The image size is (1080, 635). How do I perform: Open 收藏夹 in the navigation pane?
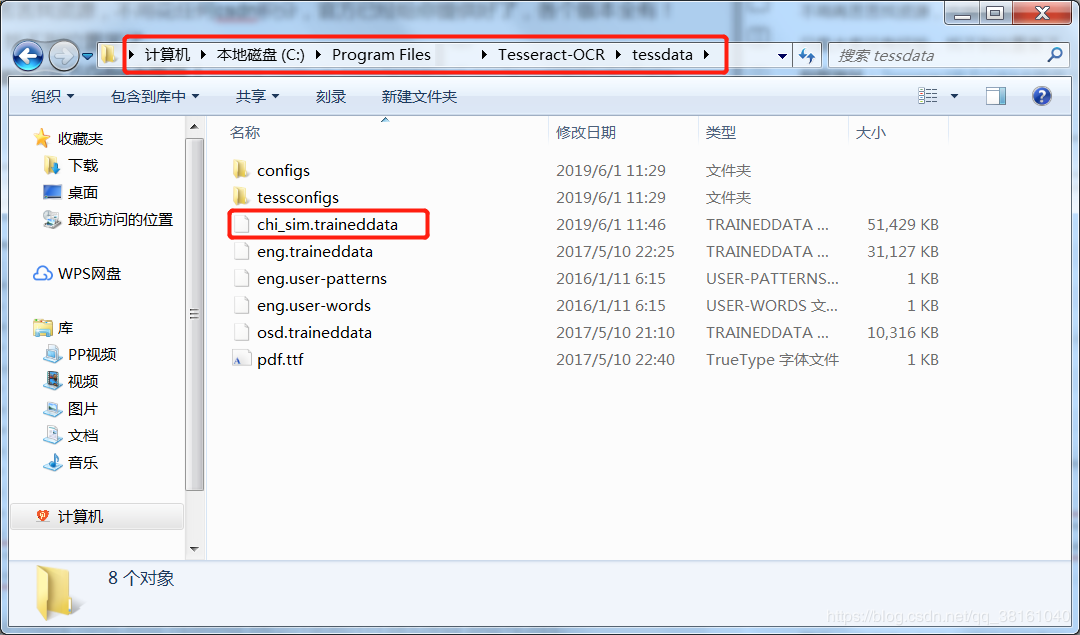pyautogui.click(x=80, y=138)
